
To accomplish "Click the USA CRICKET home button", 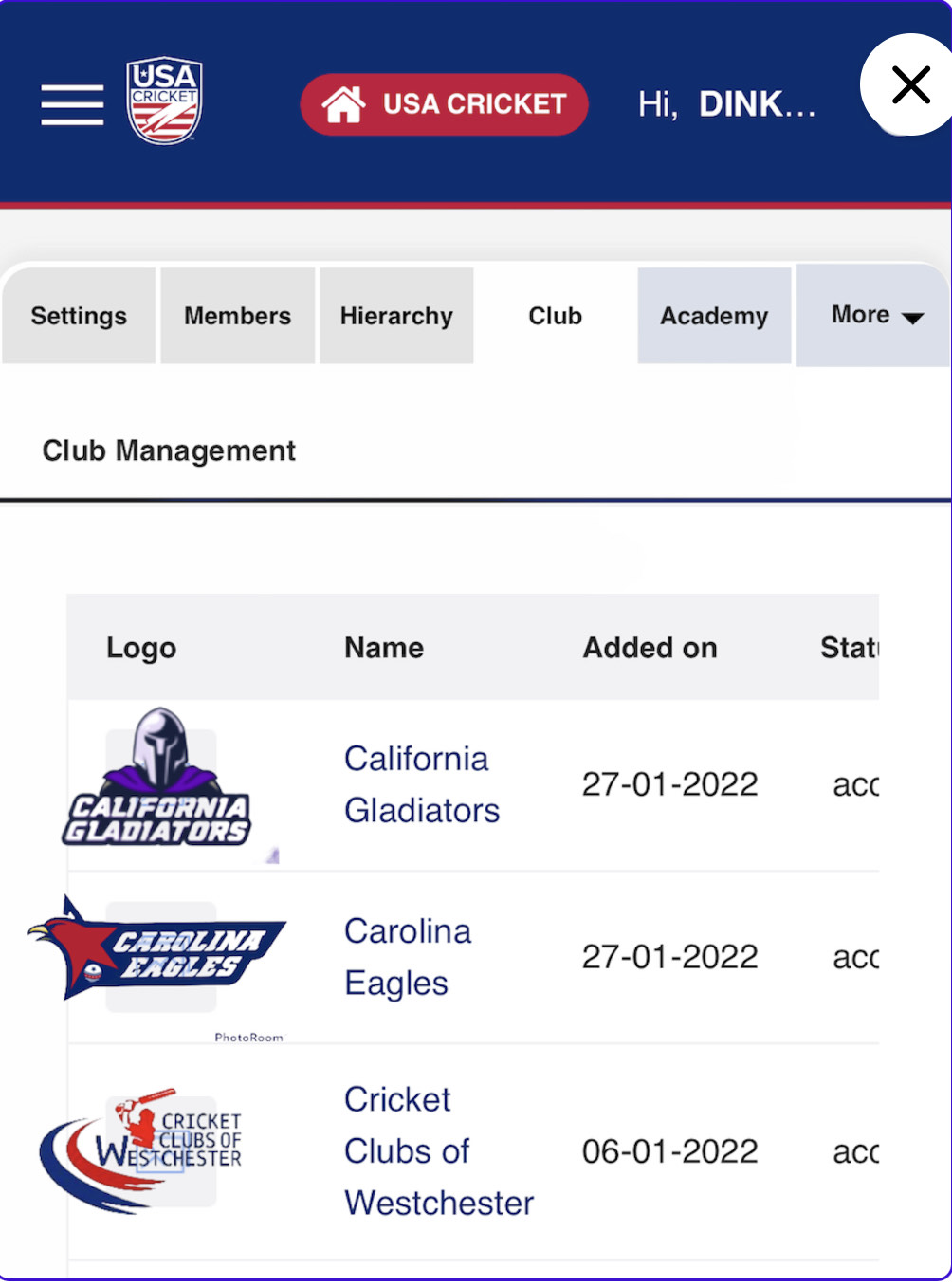I will pyautogui.click(x=445, y=104).
